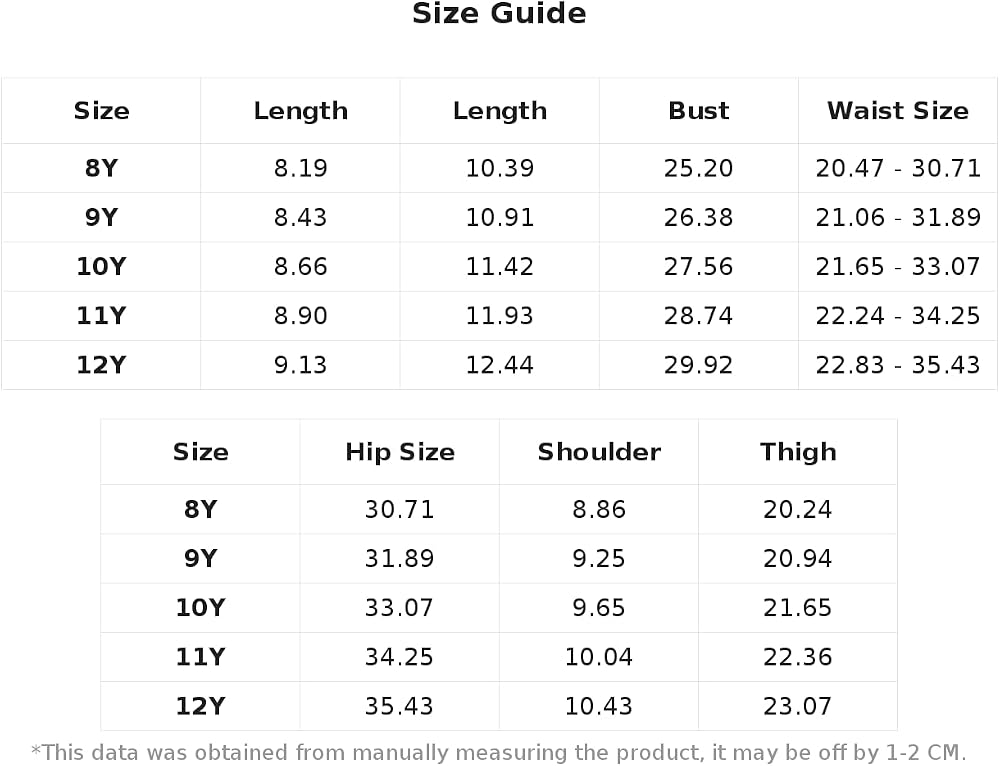Click the Bust column header
The width and height of the screenshot is (1000, 766).
click(x=698, y=110)
